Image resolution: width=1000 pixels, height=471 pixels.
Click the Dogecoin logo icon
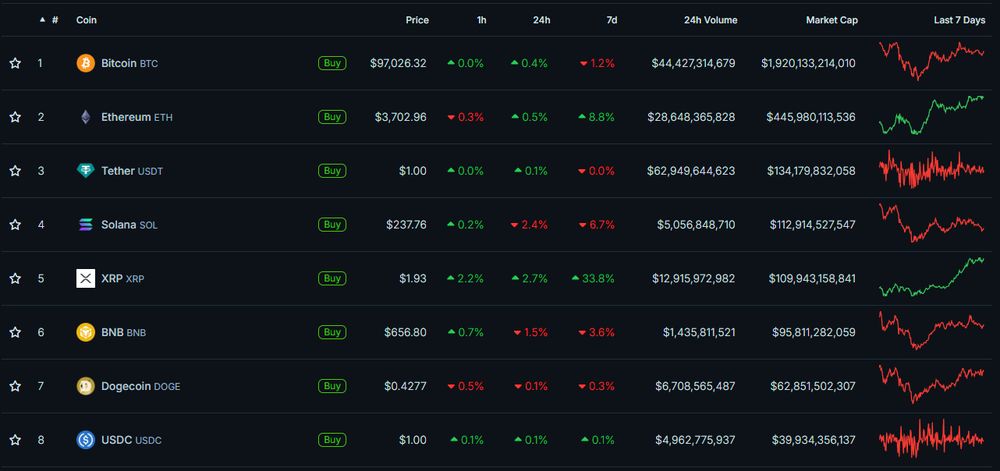[x=85, y=386]
